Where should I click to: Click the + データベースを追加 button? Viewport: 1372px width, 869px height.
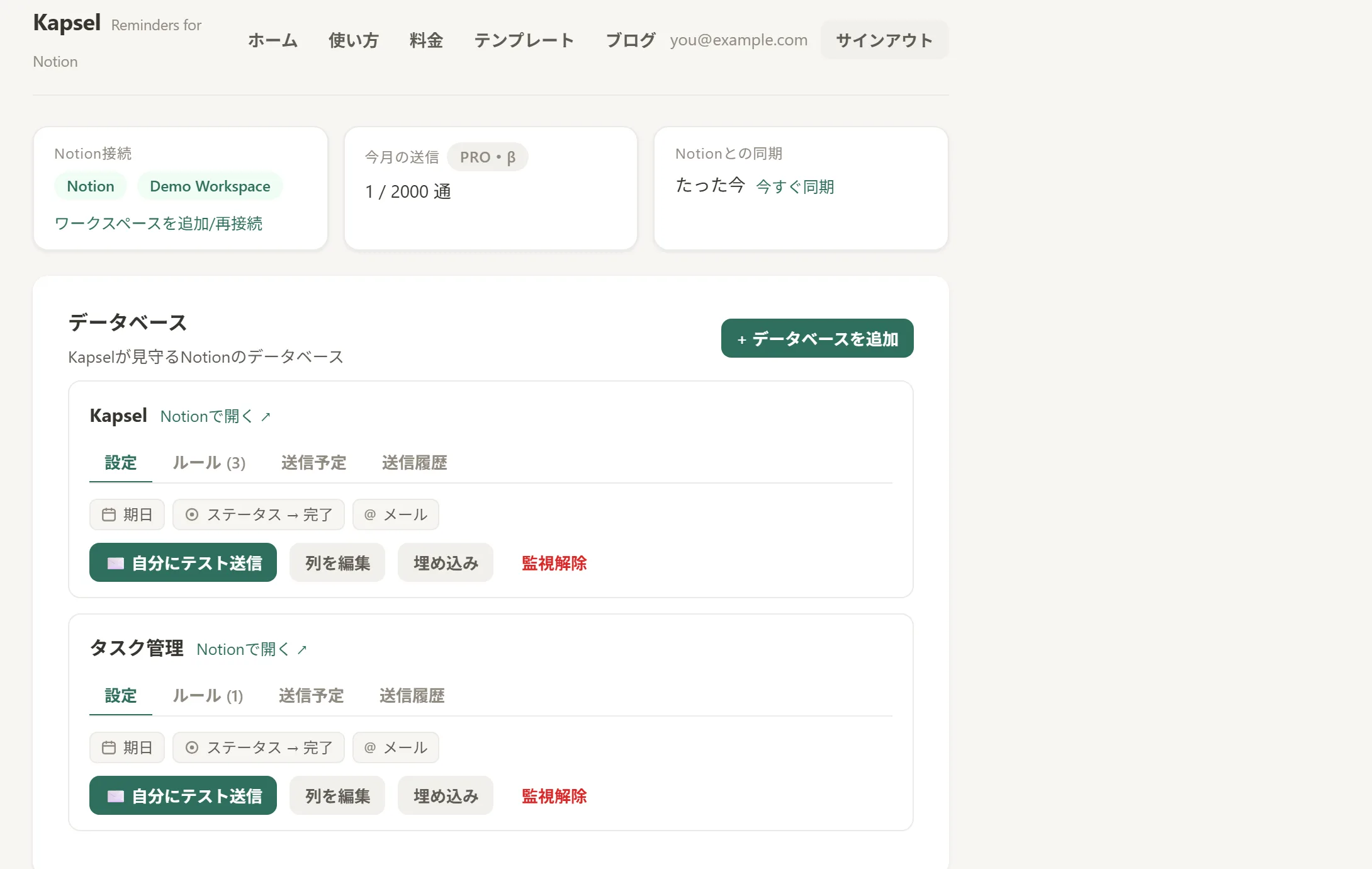click(x=817, y=338)
